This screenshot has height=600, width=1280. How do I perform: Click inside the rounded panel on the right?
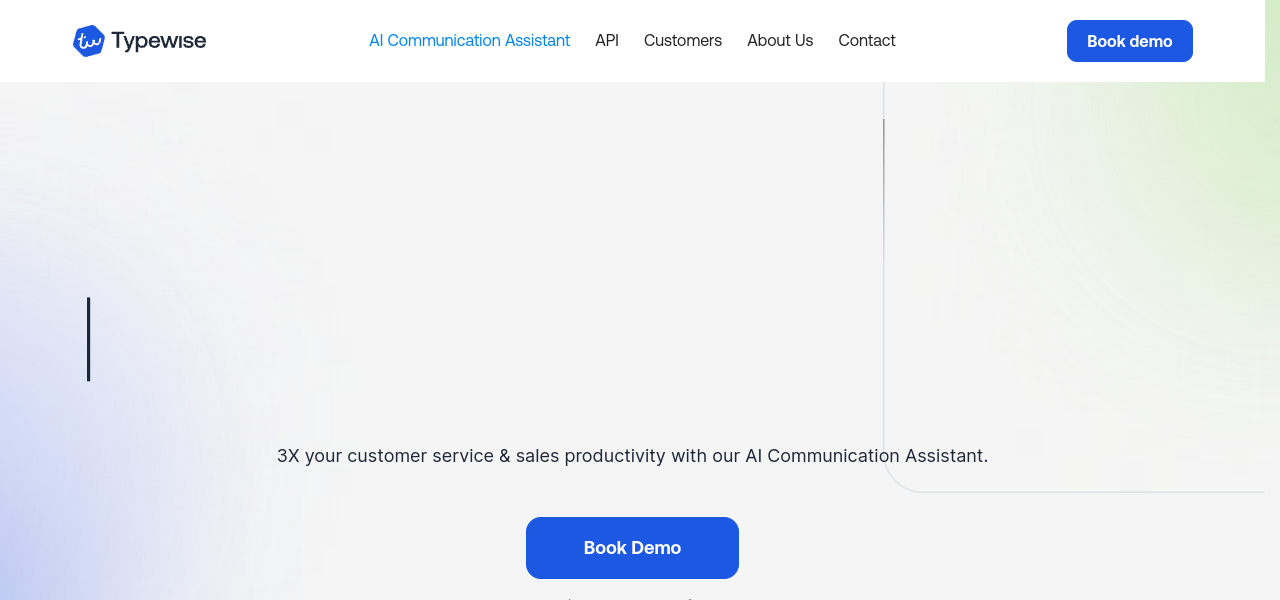[1070, 300]
